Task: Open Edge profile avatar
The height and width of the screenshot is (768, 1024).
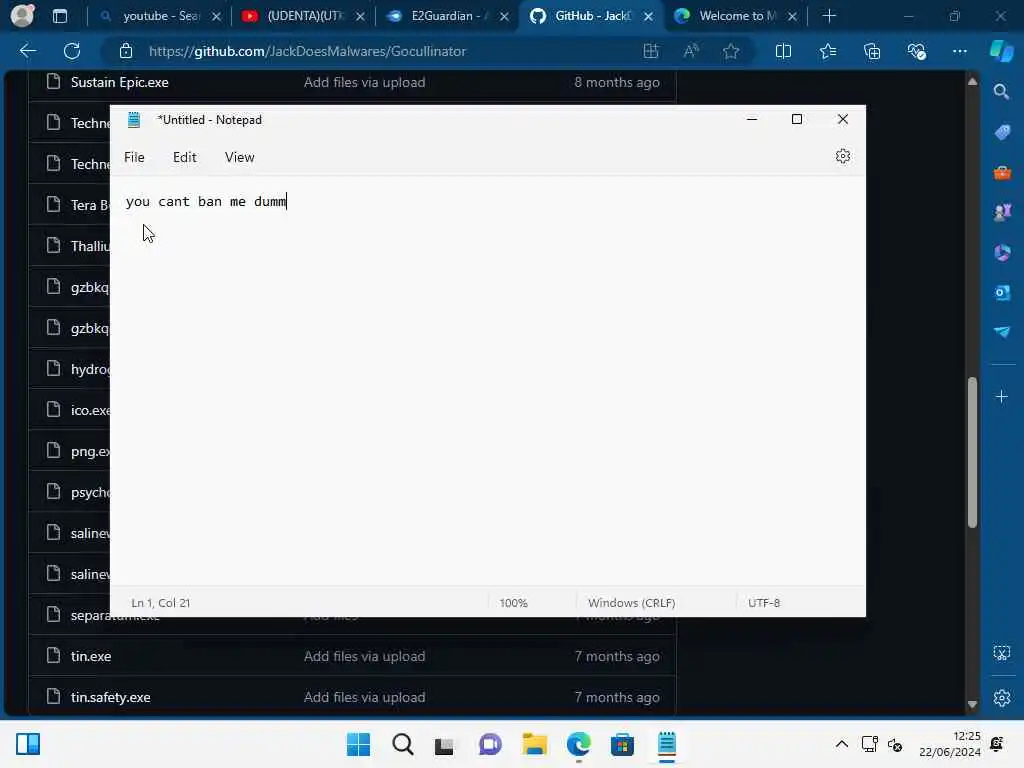Action: click(x=22, y=16)
